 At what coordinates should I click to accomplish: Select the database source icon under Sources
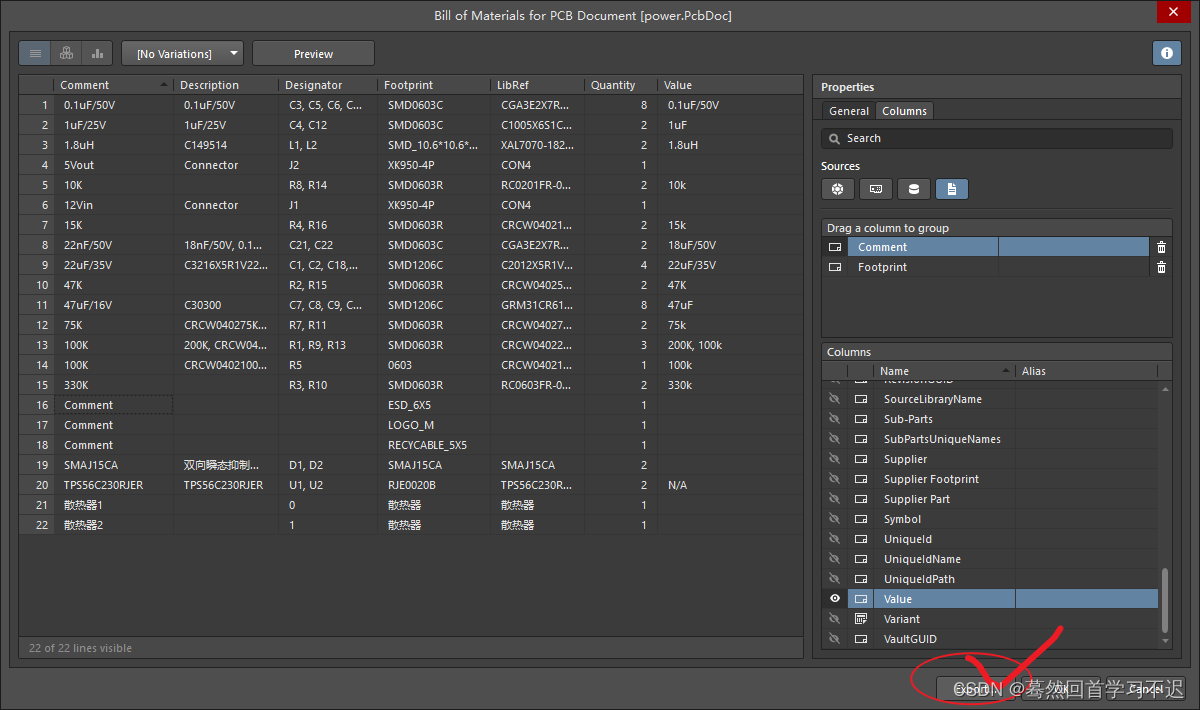pos(913,189)
